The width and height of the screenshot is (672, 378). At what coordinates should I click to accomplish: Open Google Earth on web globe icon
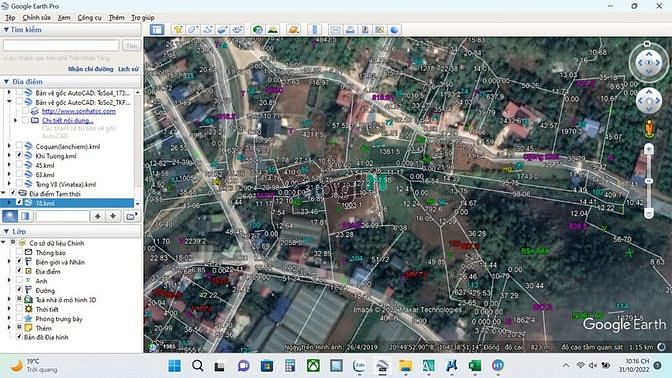394,30
